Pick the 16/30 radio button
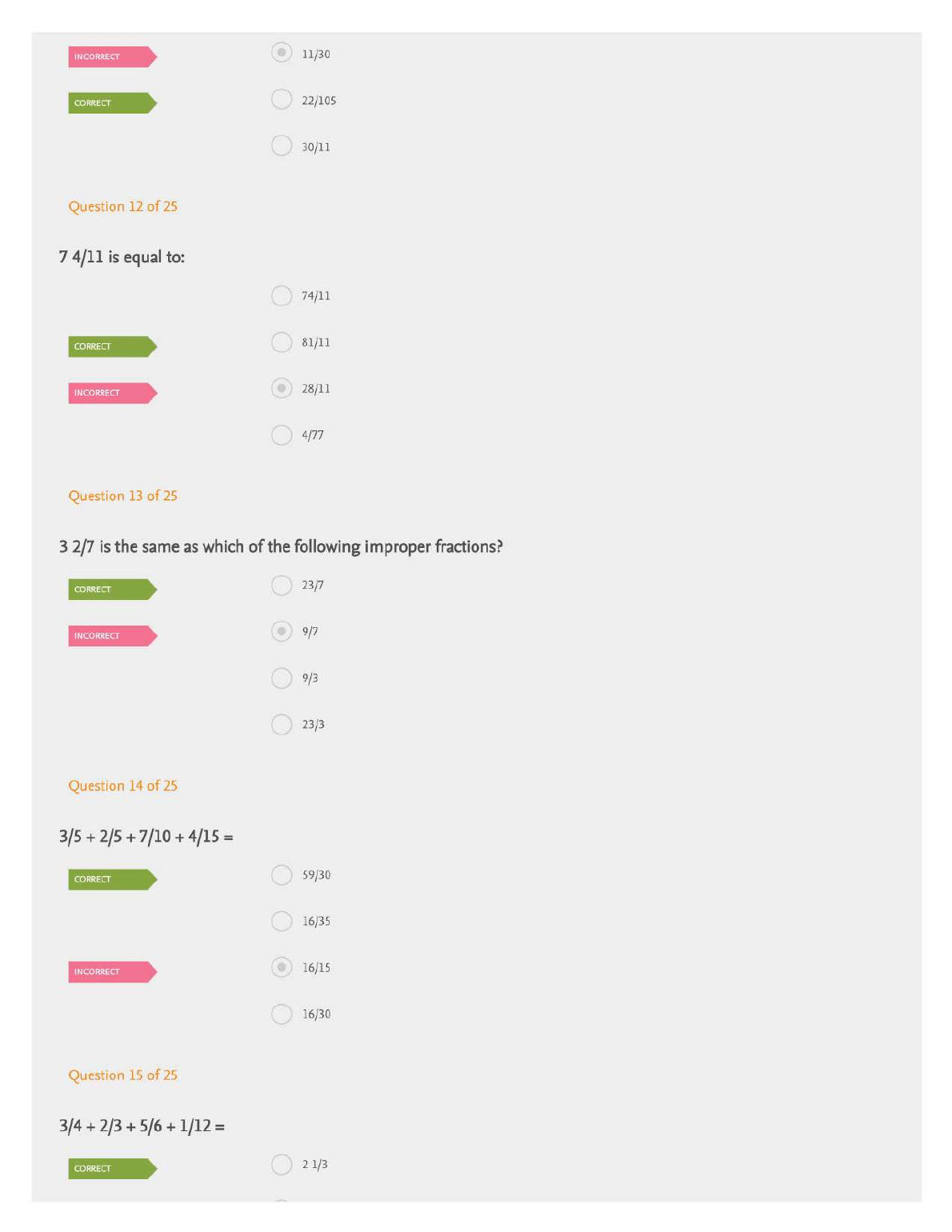Screen dimensions: 952x1232 pos(282,1014)
